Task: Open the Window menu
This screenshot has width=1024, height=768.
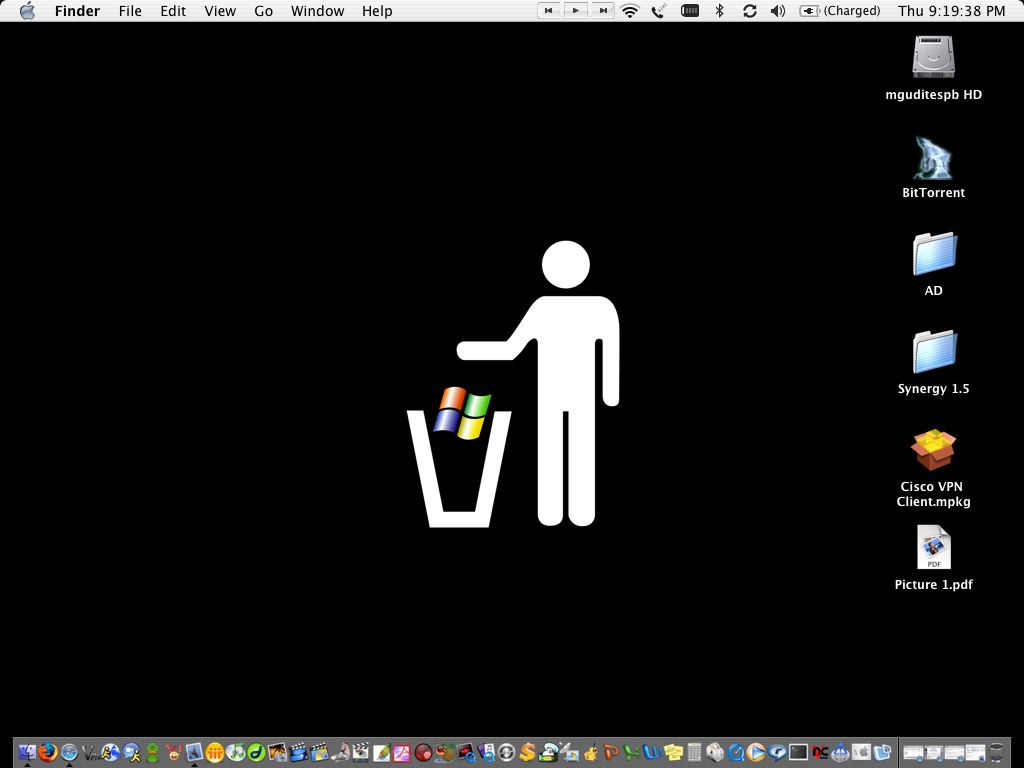Action: pyautogui.click(x=317, y=11)
